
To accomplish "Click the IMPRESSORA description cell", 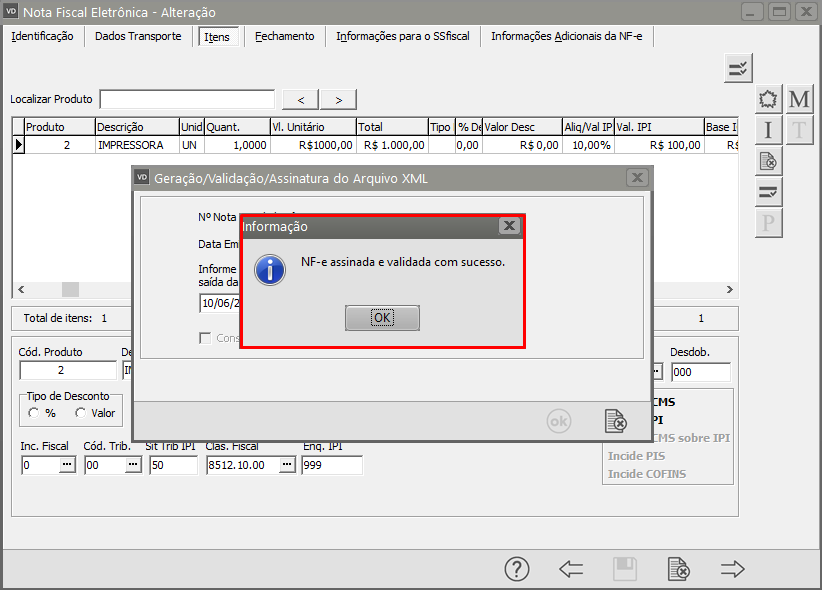I will click(137, 145).
